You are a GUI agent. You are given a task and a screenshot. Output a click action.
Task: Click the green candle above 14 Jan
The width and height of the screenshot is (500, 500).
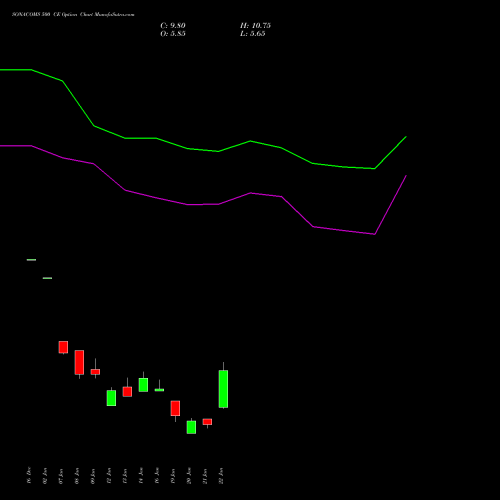143,385
